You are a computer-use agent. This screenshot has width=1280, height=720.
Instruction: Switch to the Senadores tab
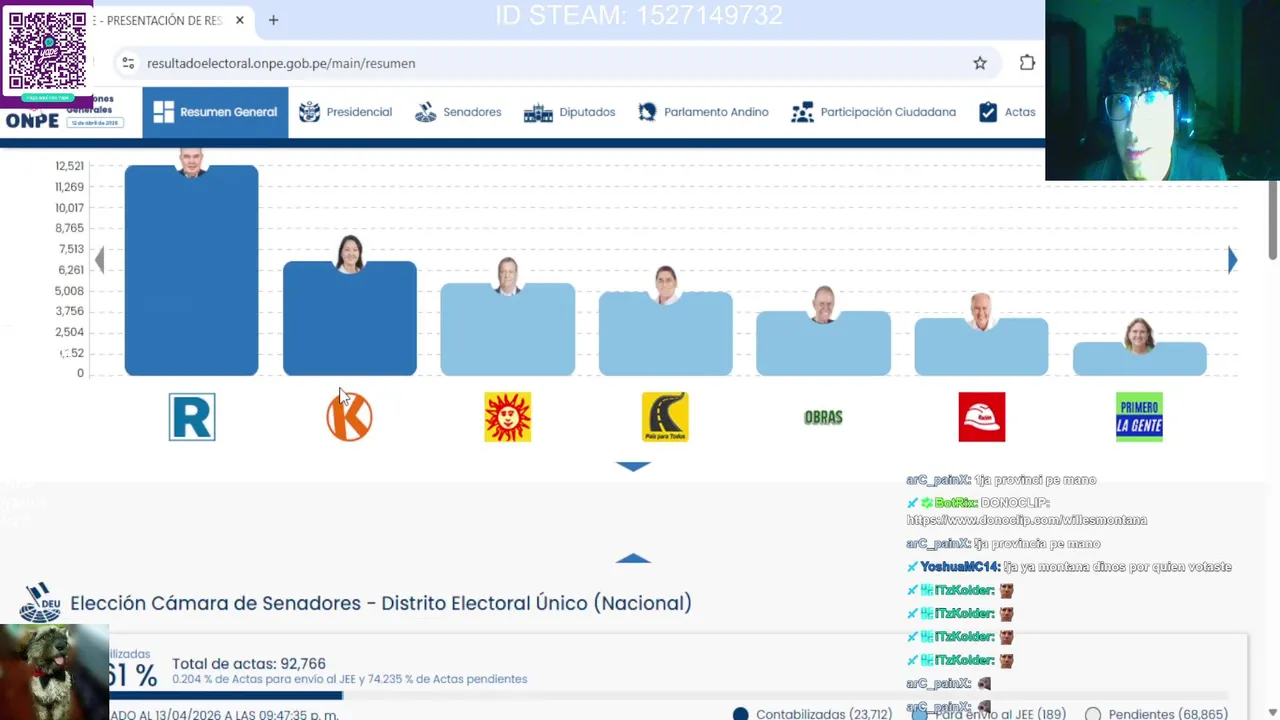458,112
